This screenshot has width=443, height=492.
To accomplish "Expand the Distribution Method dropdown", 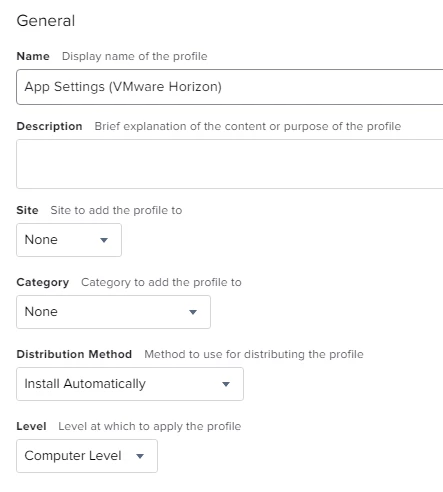I will click(x=130, y=384).
